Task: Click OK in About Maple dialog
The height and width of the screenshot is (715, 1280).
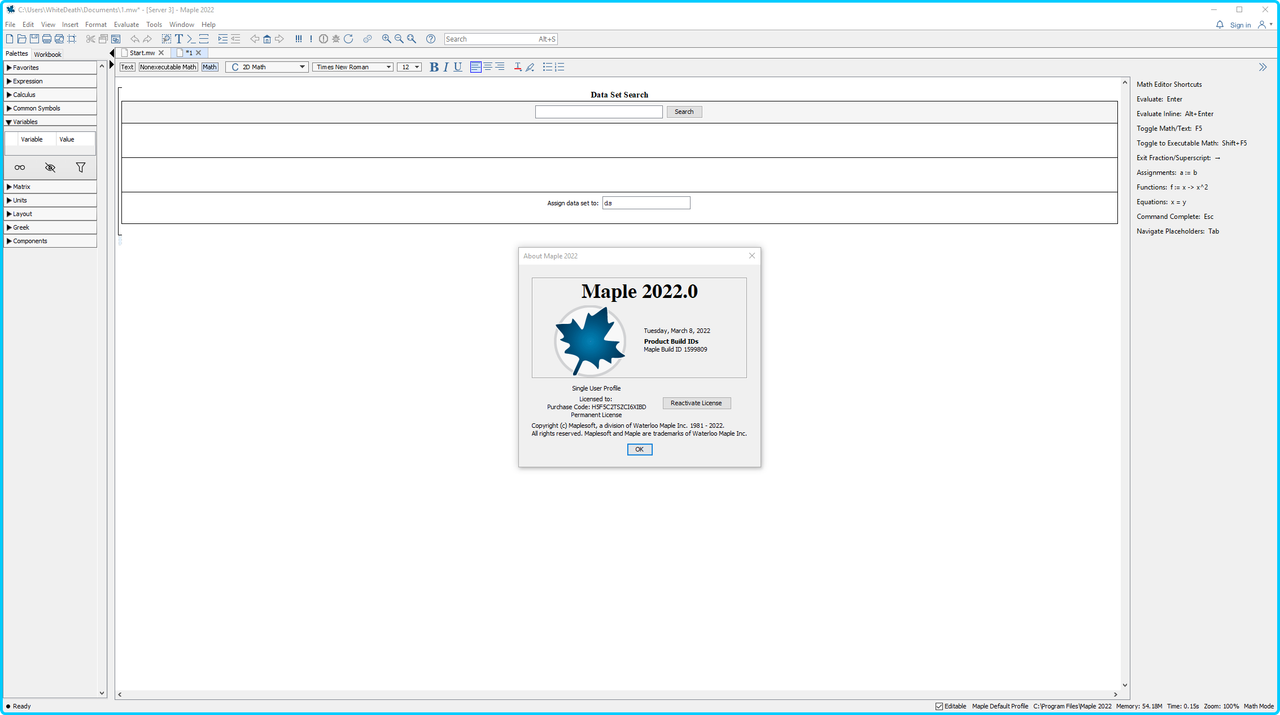Action: point(640,449)
